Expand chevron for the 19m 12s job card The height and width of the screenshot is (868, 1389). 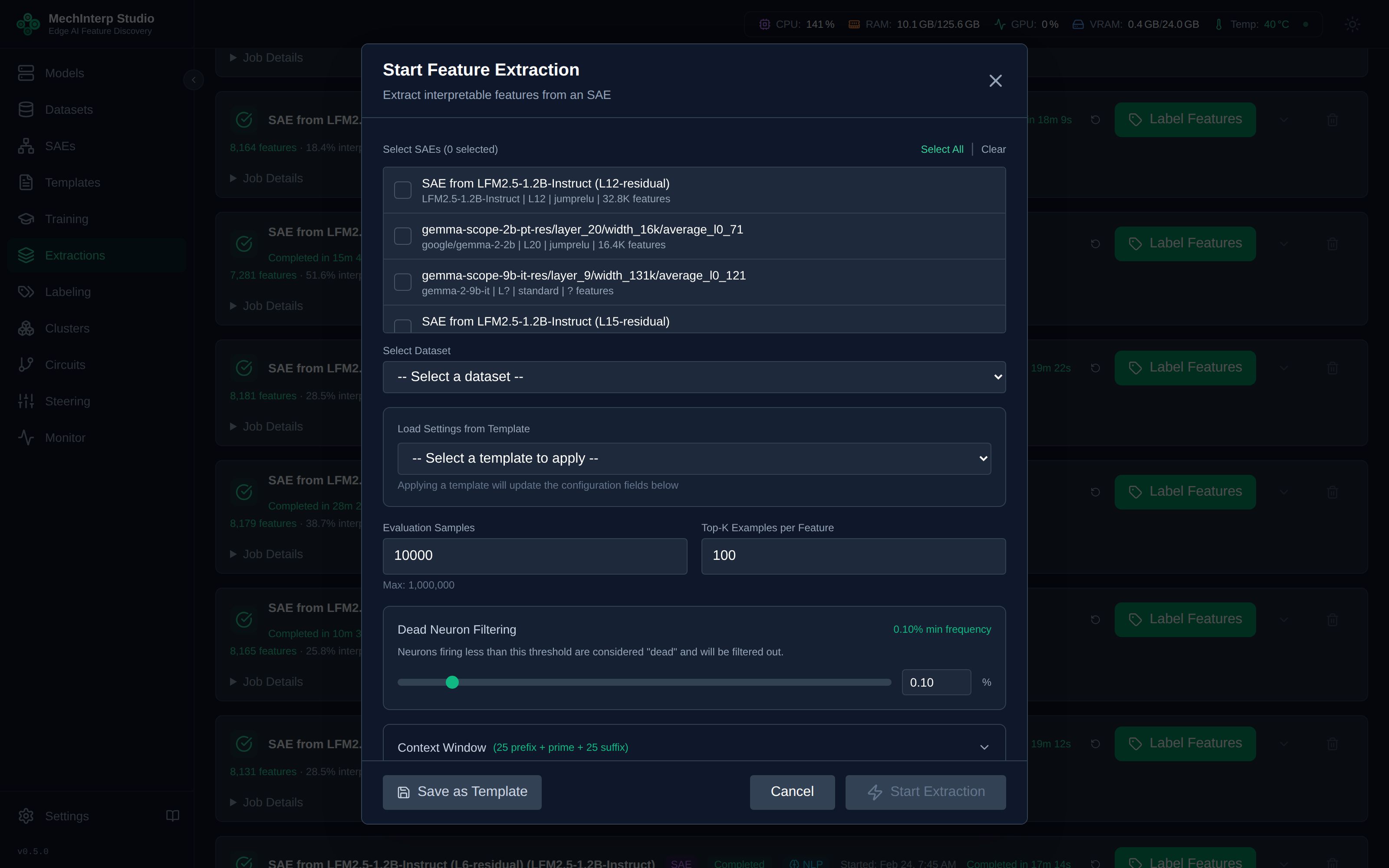pyautogui.click(x=1284, y=743)
